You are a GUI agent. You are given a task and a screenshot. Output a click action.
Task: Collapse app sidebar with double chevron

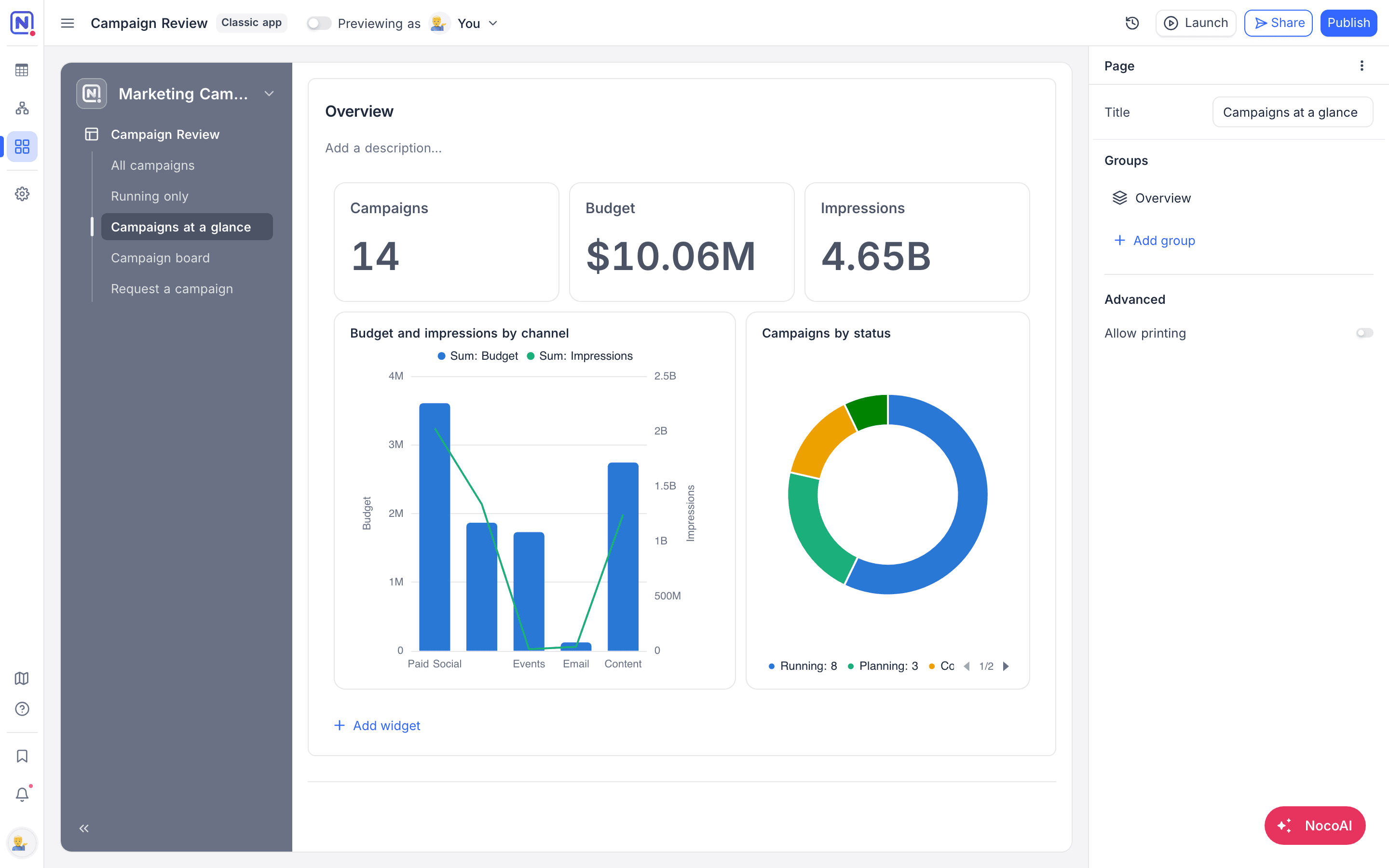(x=84, y=828)
